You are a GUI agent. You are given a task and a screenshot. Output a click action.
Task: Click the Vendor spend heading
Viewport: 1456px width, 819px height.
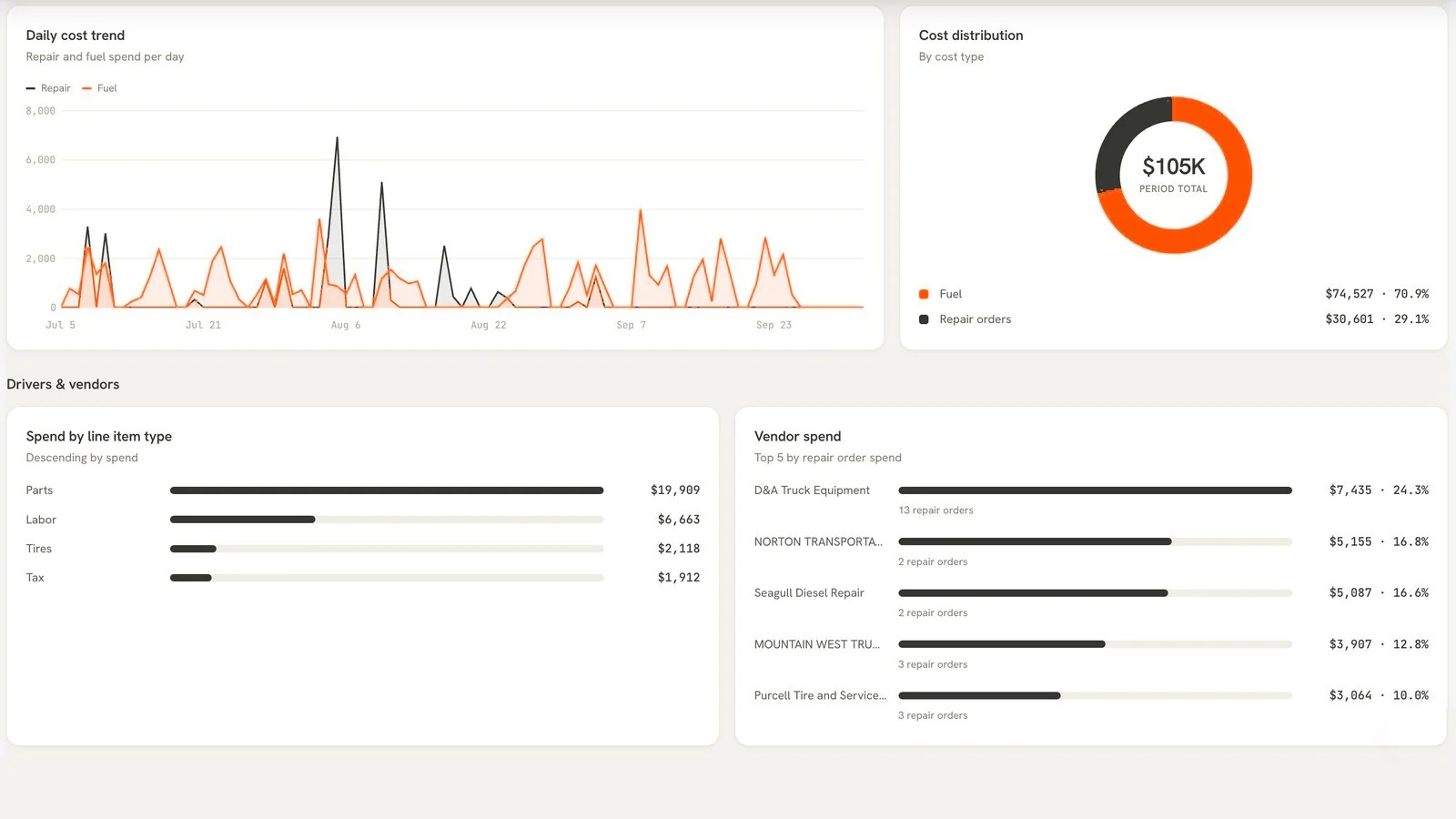798,437
